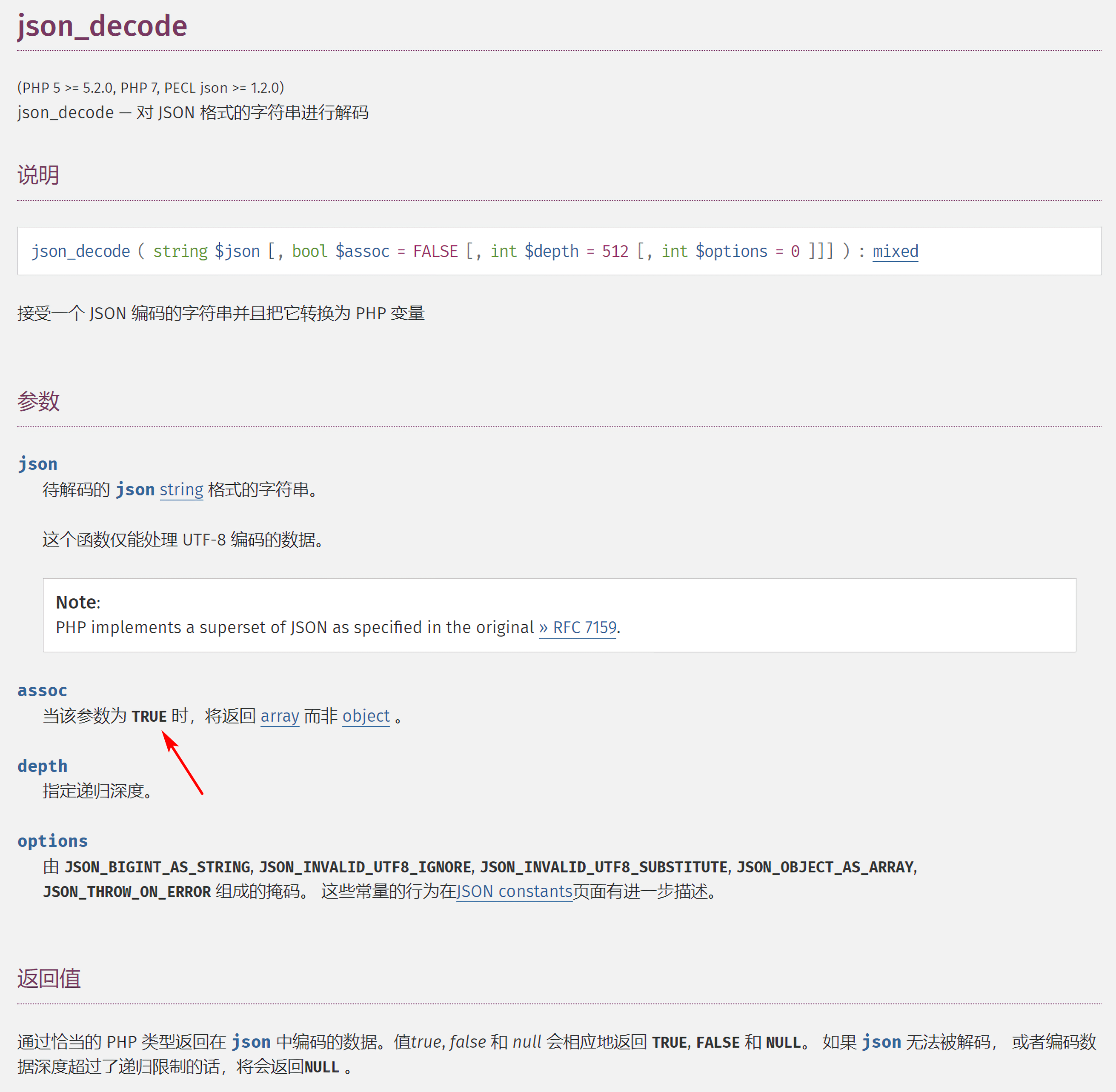Click the '接受一个 JSON 编码' description line

tap(221, 313)
